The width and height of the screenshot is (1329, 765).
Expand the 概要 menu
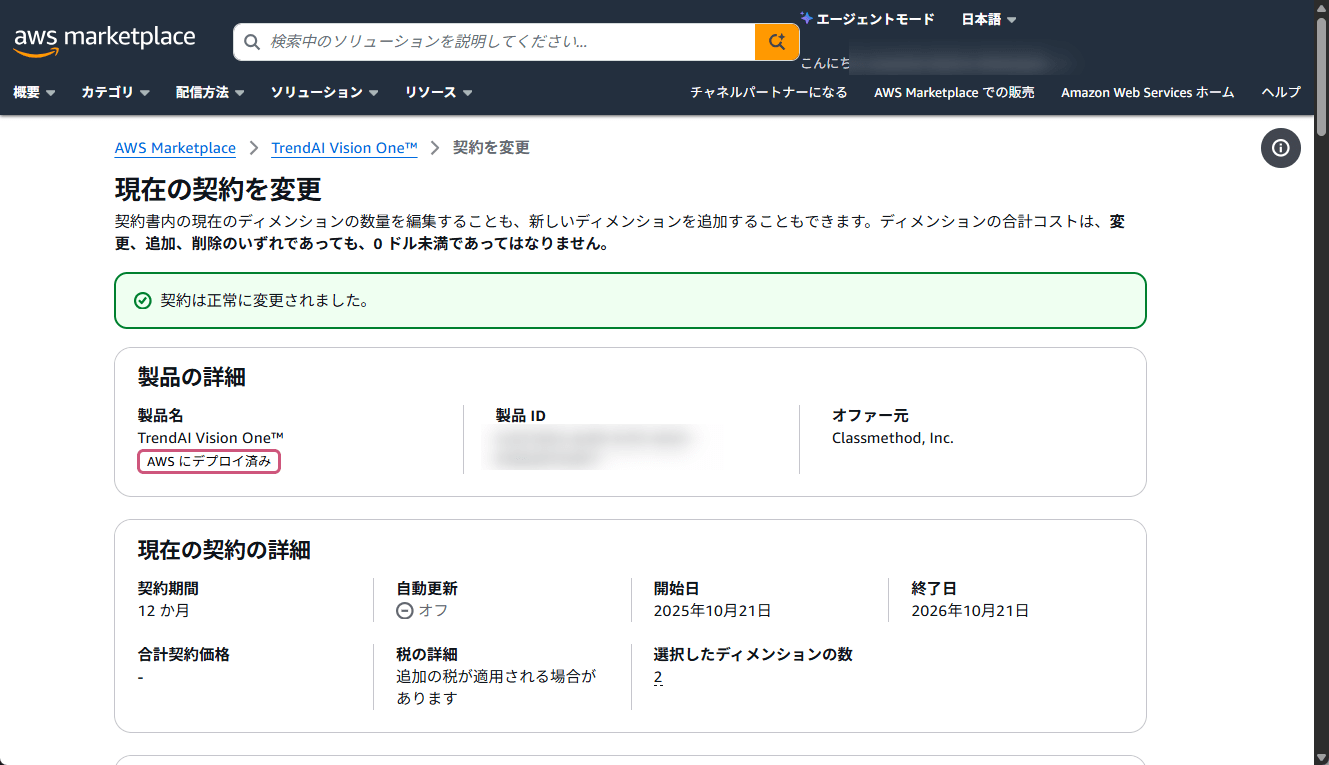click(34, 92)
